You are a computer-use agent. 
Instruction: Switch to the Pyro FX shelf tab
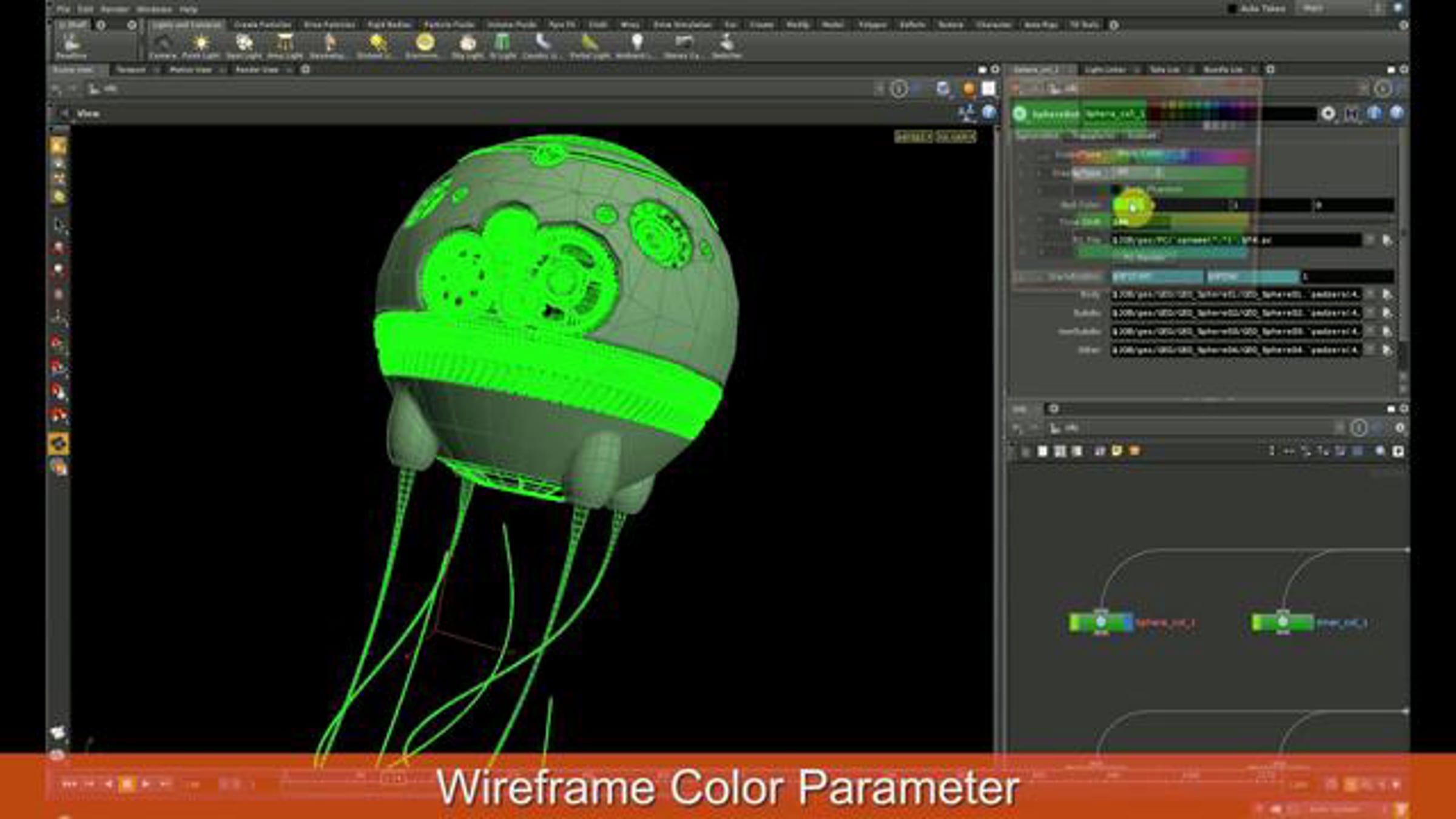click(562, 25)
